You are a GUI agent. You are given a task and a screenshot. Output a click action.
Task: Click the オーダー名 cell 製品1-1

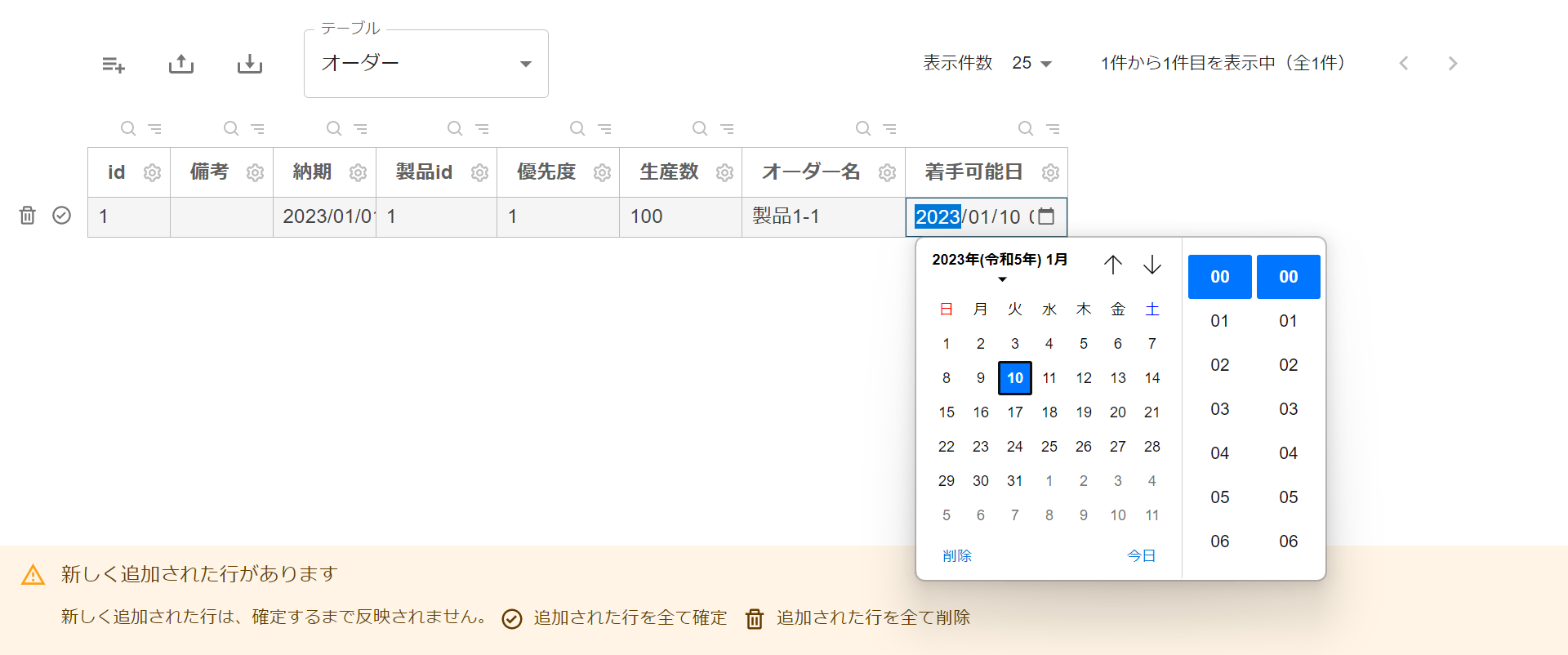[x=823, y=217]
